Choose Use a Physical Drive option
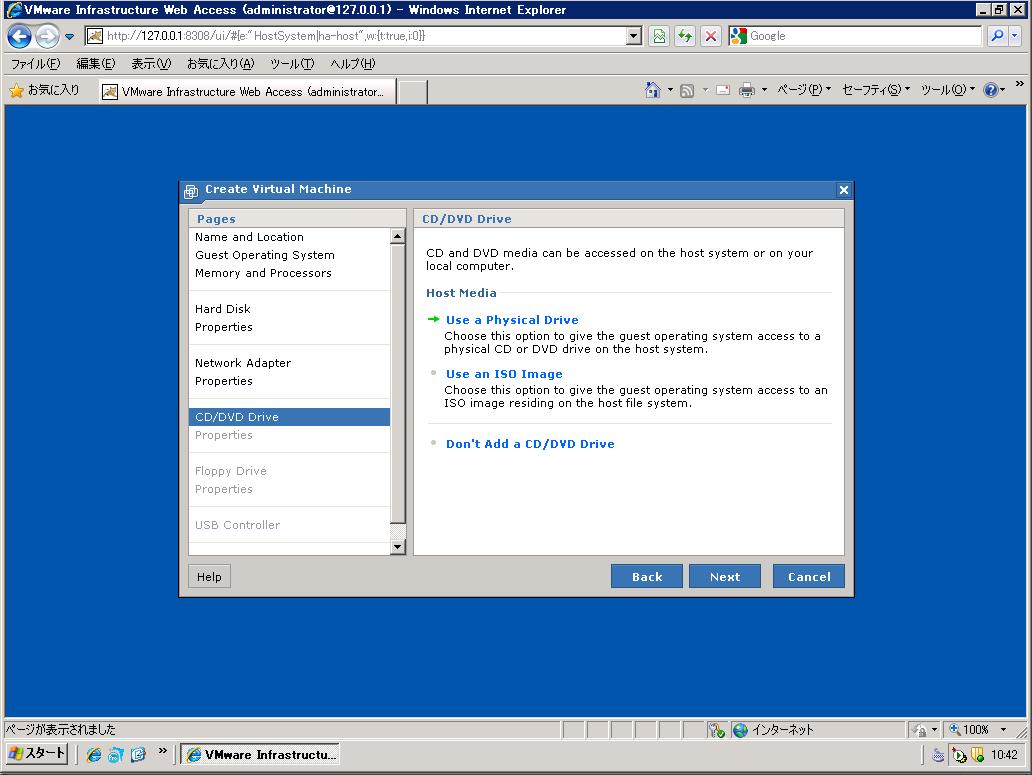Image resolution: width=1032 pixels, height=775 pixels. [512, 320]
